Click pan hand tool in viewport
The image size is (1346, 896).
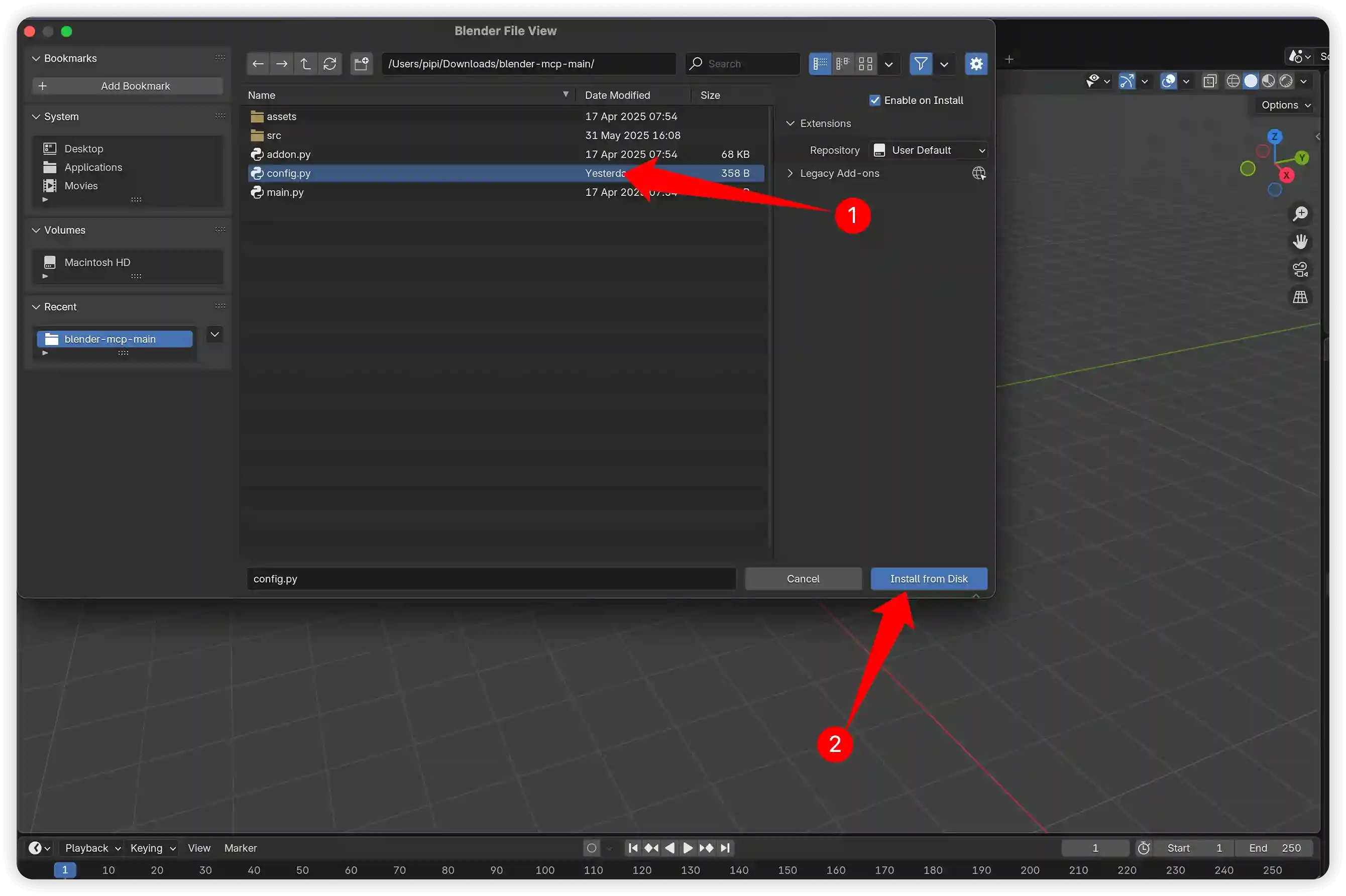1300,241
